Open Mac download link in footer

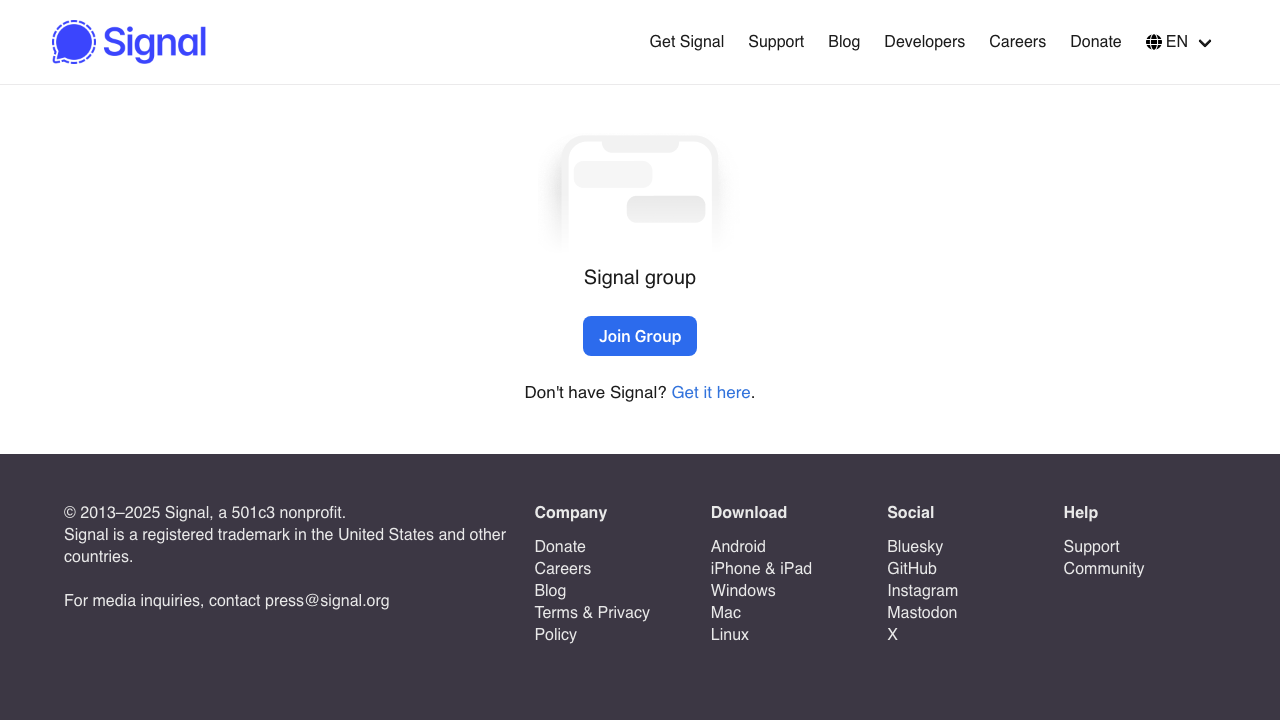pos(726,612)
